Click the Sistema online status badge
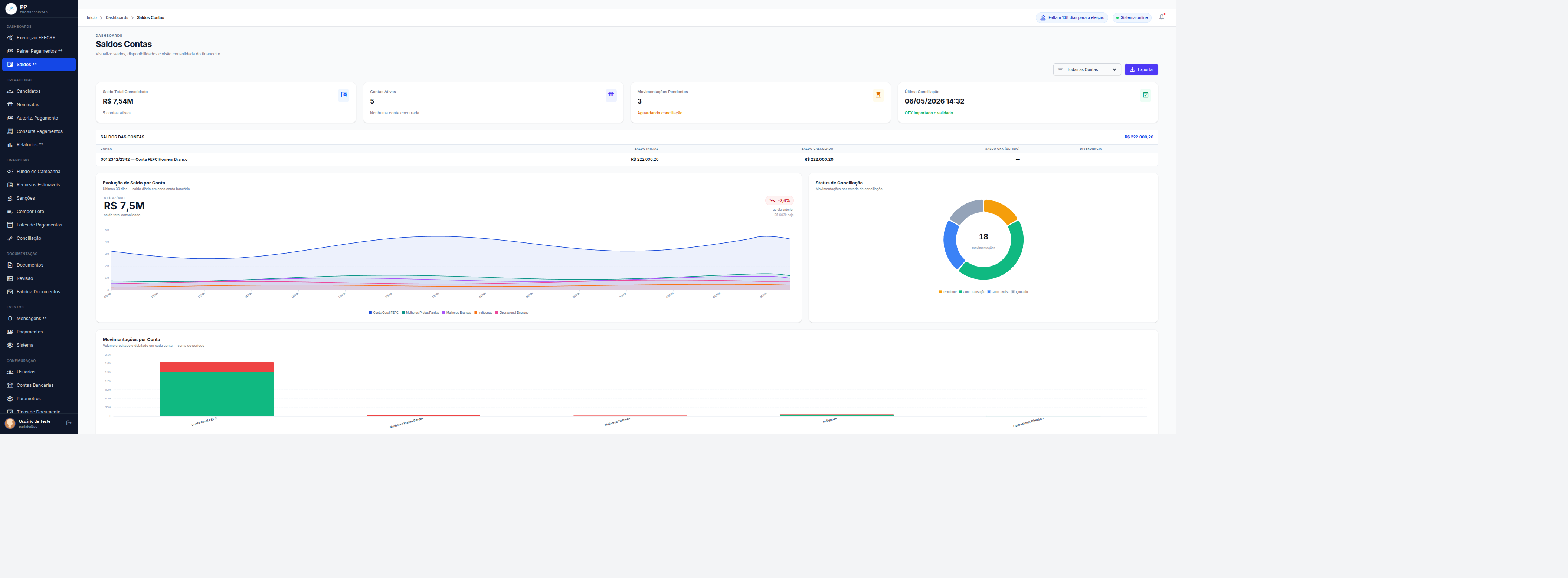 (x=1132, y=18)
